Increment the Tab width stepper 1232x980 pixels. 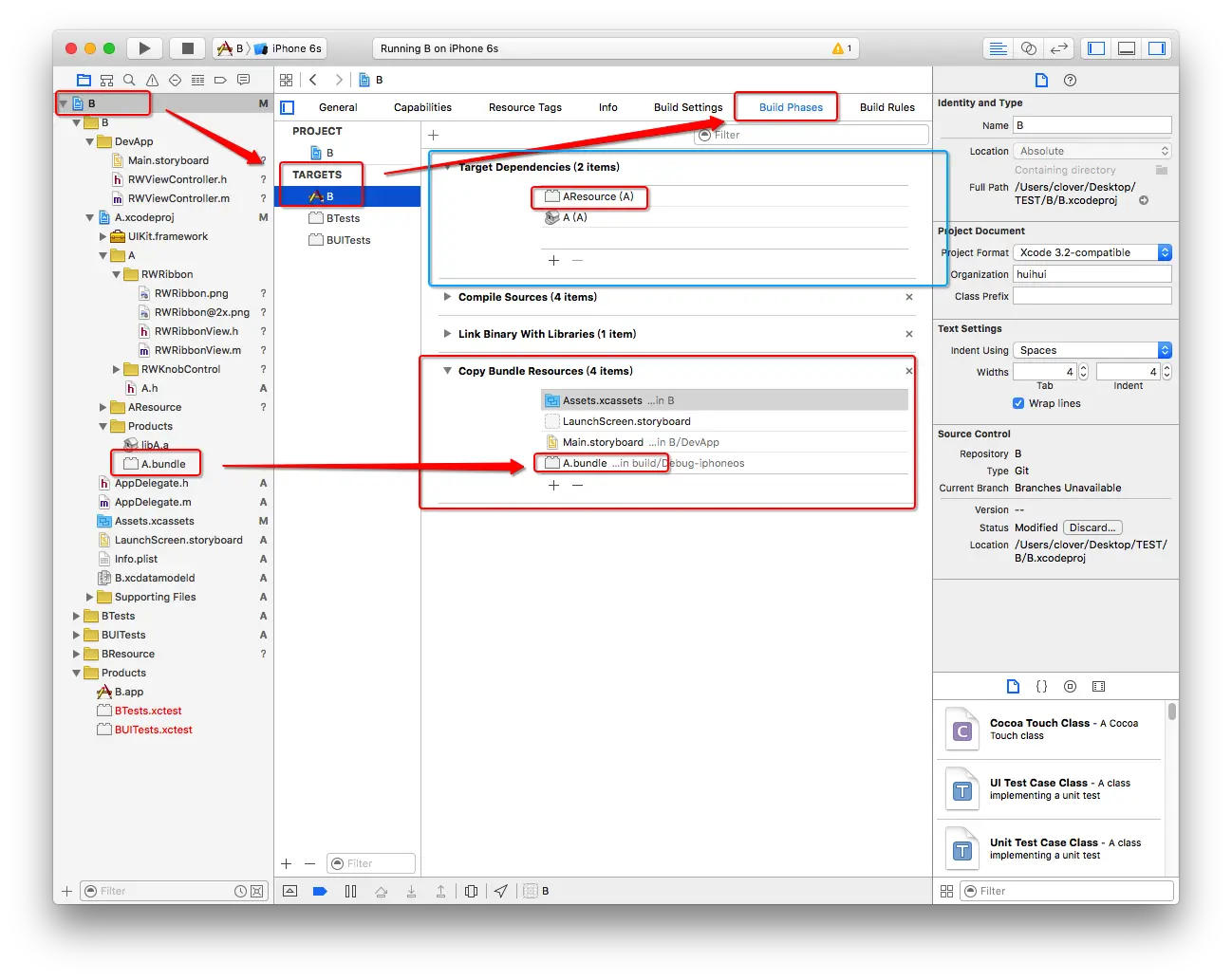pos(1083,368)
